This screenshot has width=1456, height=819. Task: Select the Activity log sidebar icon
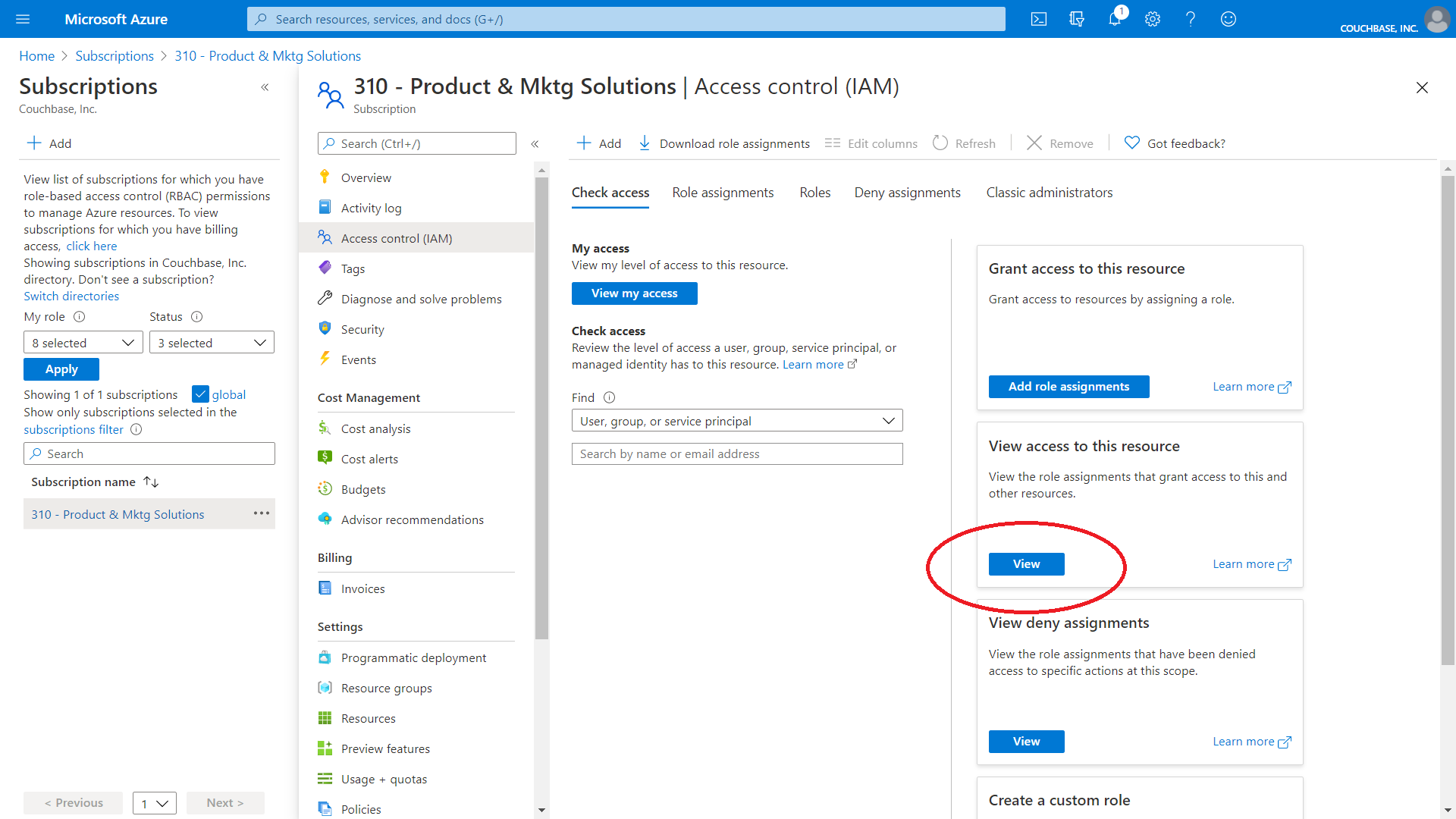tap(325, 207)
